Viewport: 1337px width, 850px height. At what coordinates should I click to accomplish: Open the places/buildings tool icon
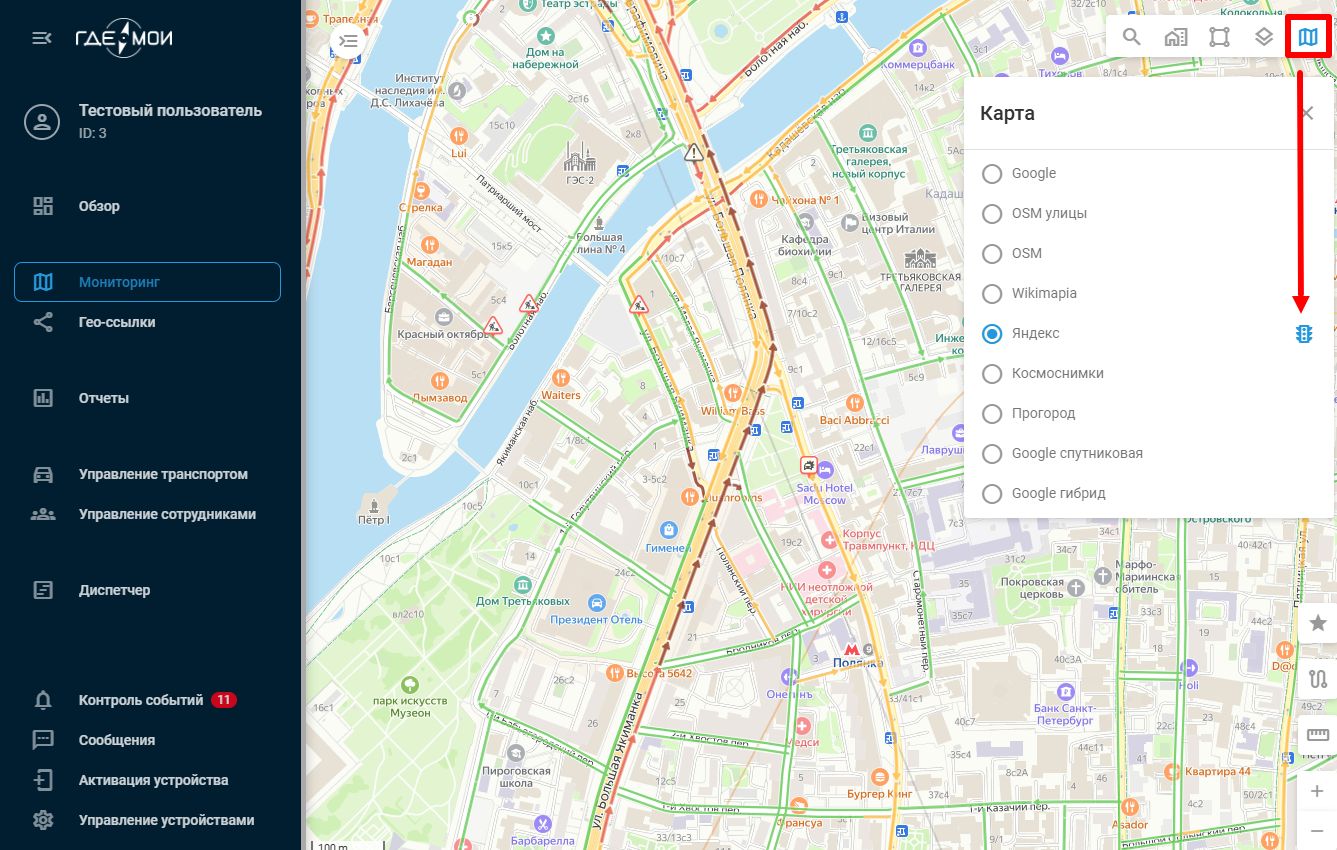[1175, 38]
